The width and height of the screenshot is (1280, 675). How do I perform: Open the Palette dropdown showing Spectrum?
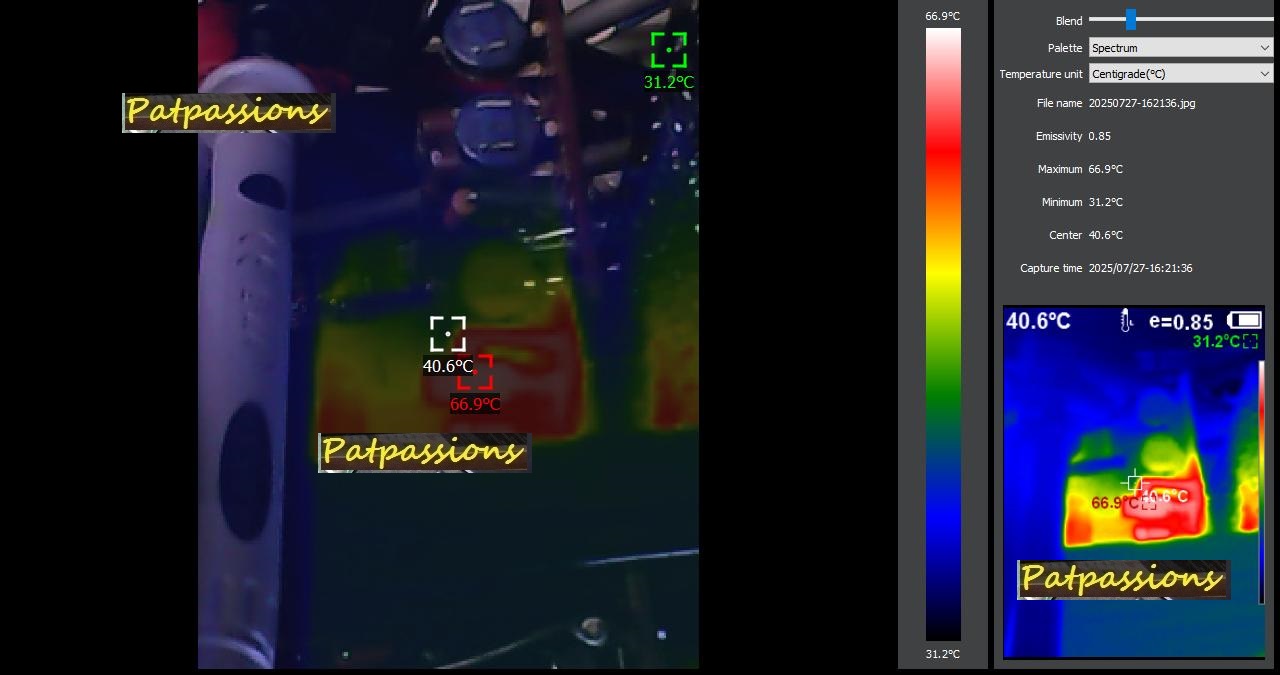(1179, 48)
